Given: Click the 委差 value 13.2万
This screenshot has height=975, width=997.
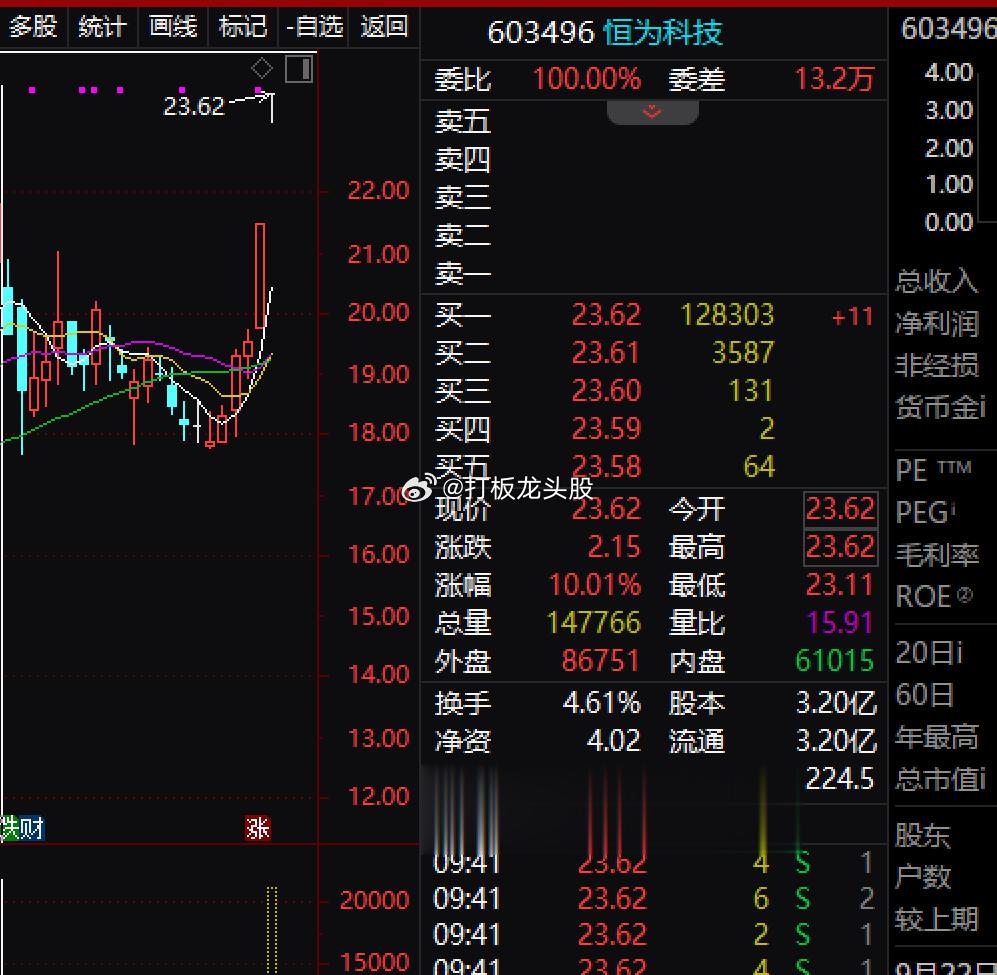Looking at the screenshot, I should tap(834, 80).
